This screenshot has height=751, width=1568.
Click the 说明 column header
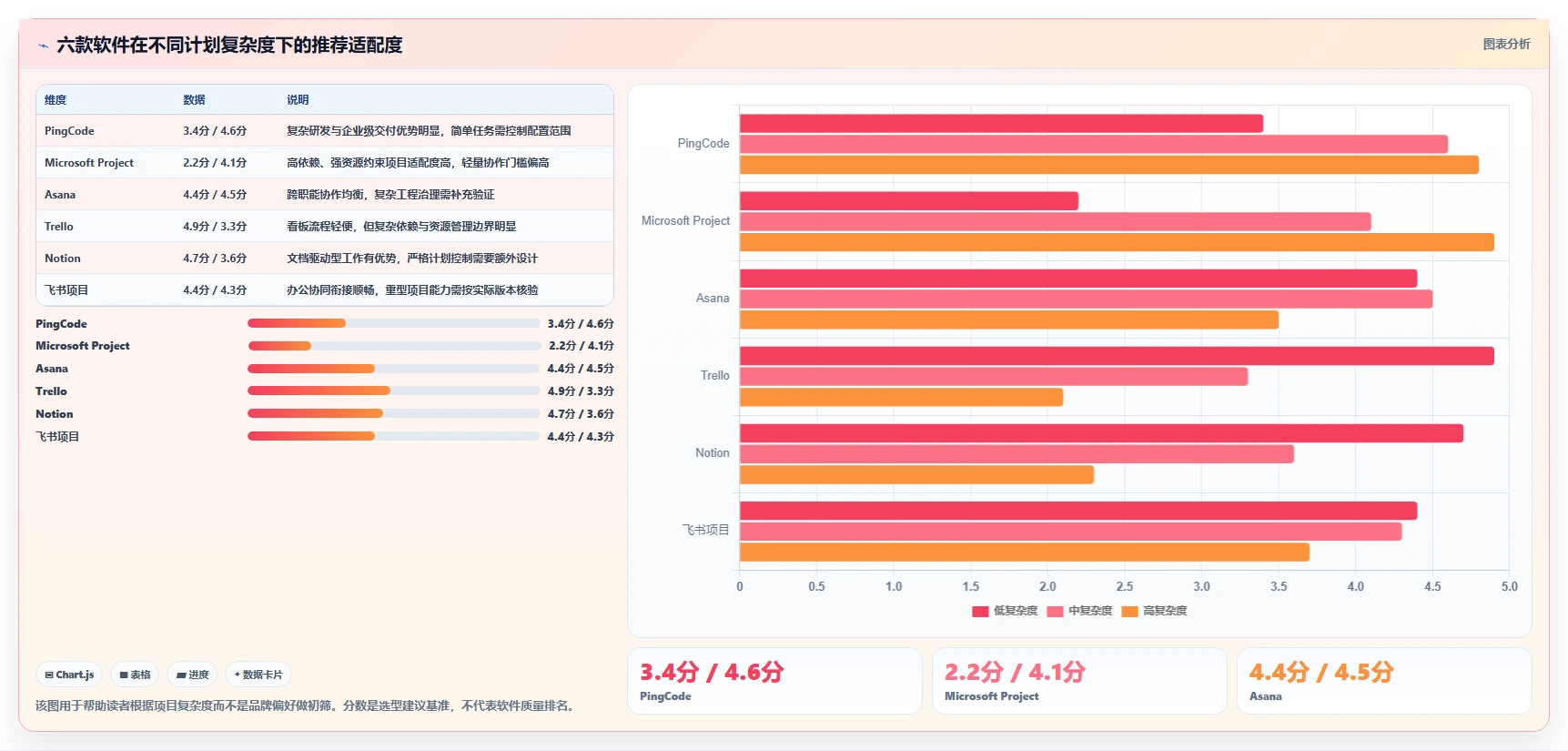(298, 100)
